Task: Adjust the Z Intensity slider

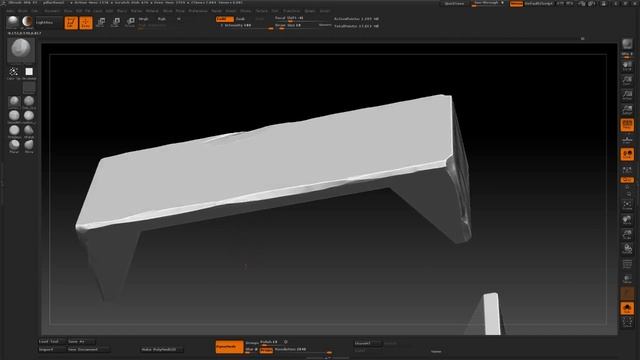Action: [245, 26]
